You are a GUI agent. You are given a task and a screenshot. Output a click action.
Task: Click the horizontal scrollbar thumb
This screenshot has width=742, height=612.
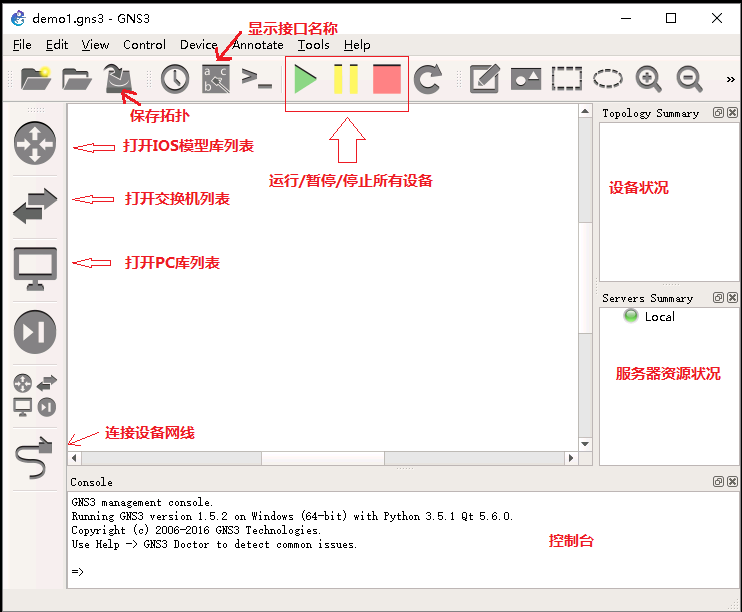pyautogui.click(x=323, y=458)
